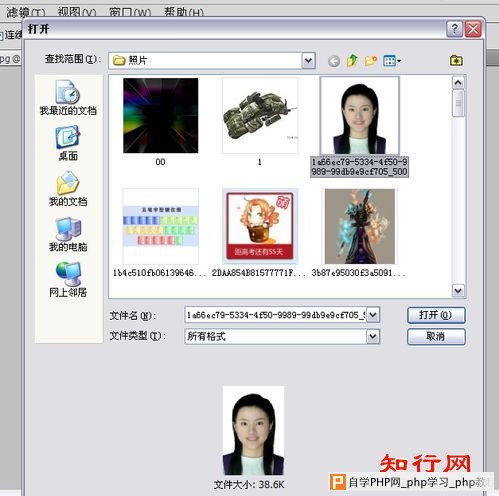Click the 取消 button

pos(436,336)
